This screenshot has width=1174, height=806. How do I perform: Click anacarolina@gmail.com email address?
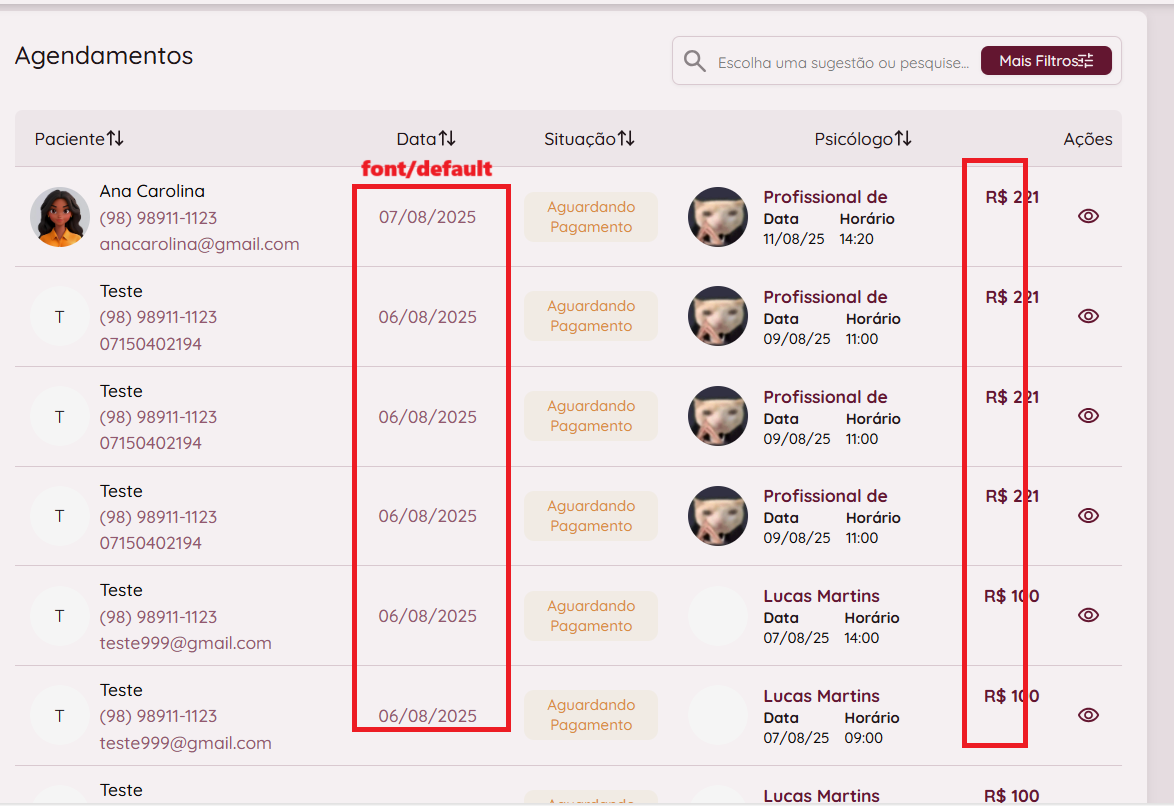click(199, 244)
